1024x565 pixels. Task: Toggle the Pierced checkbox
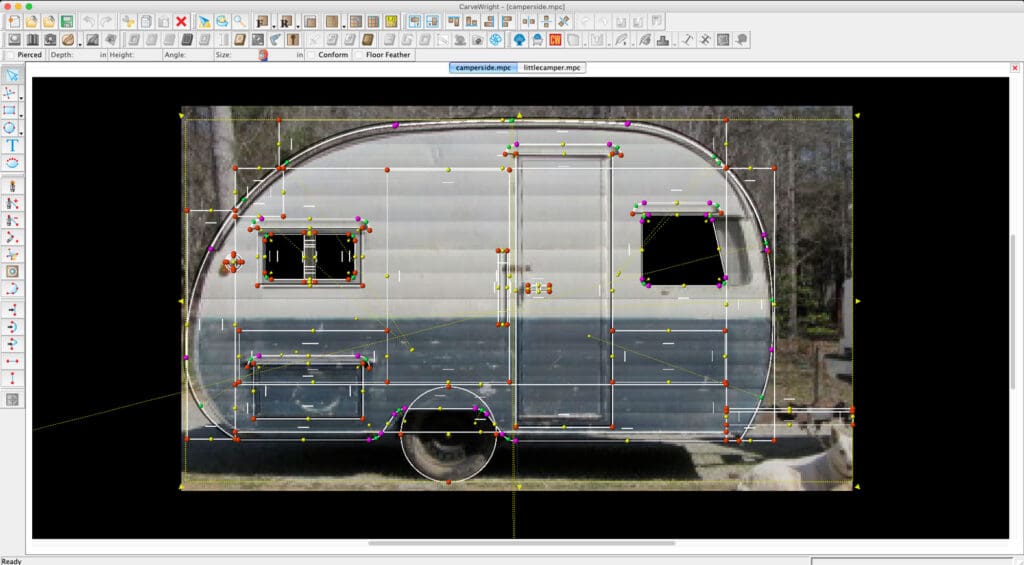[x=10, y=55]
